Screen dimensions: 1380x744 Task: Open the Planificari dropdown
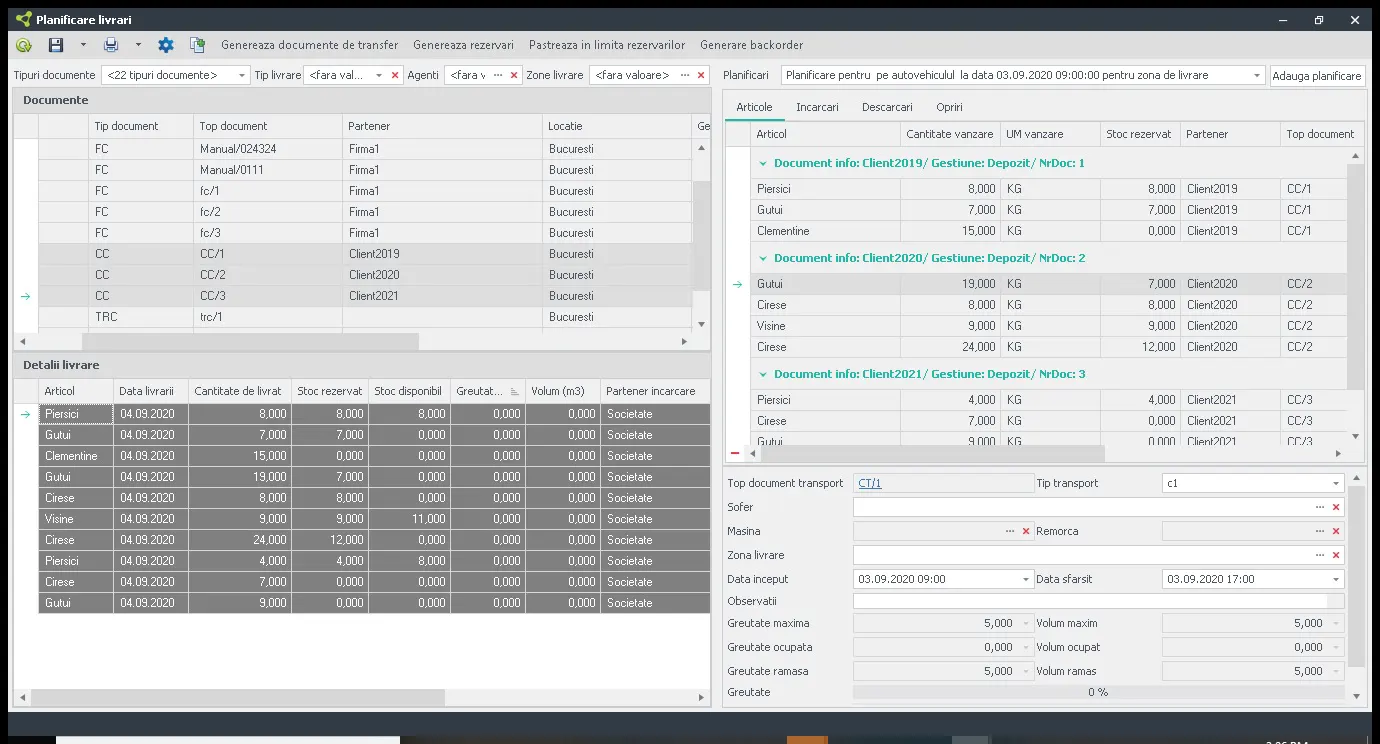(x=1258, y=75)
